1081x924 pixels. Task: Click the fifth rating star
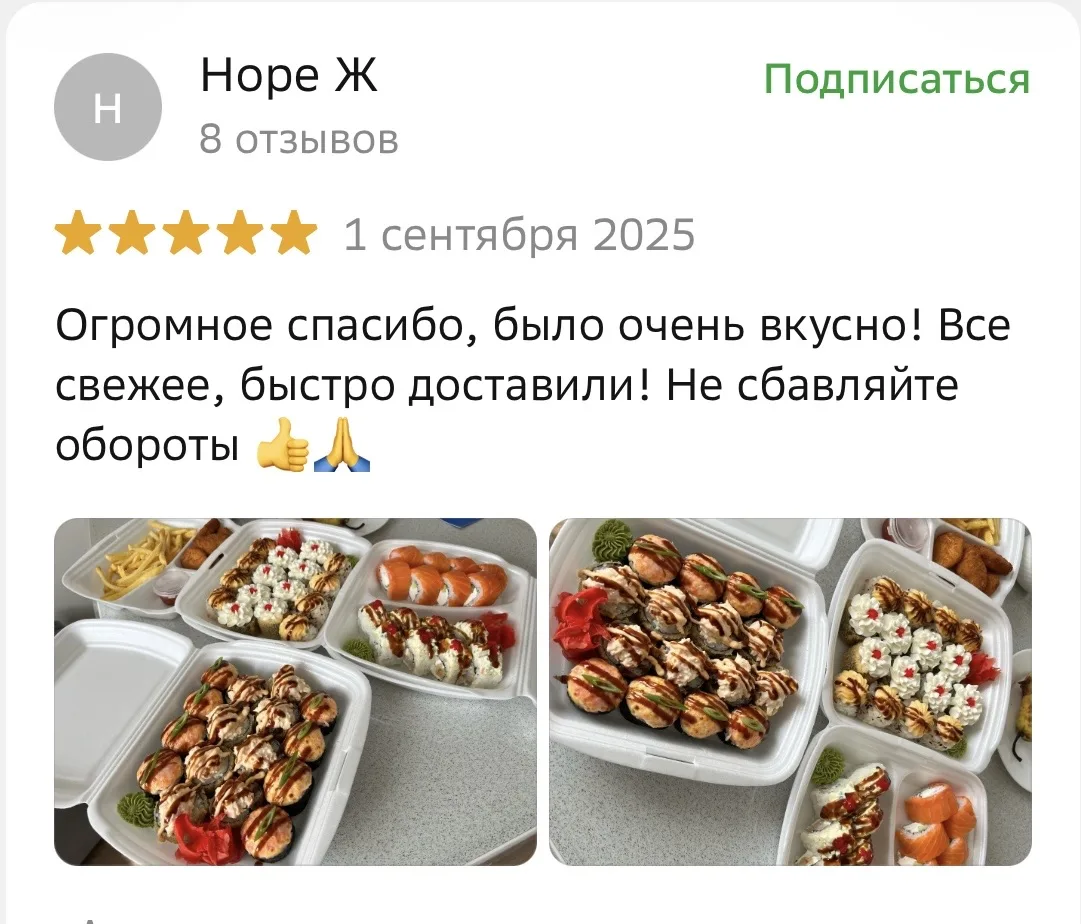click(293, 233)
